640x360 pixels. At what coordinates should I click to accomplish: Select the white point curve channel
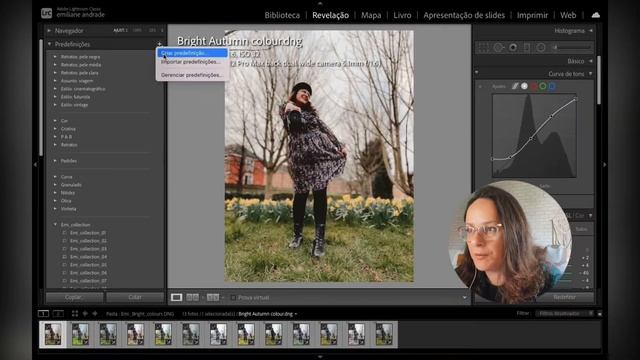click(524, 86)
